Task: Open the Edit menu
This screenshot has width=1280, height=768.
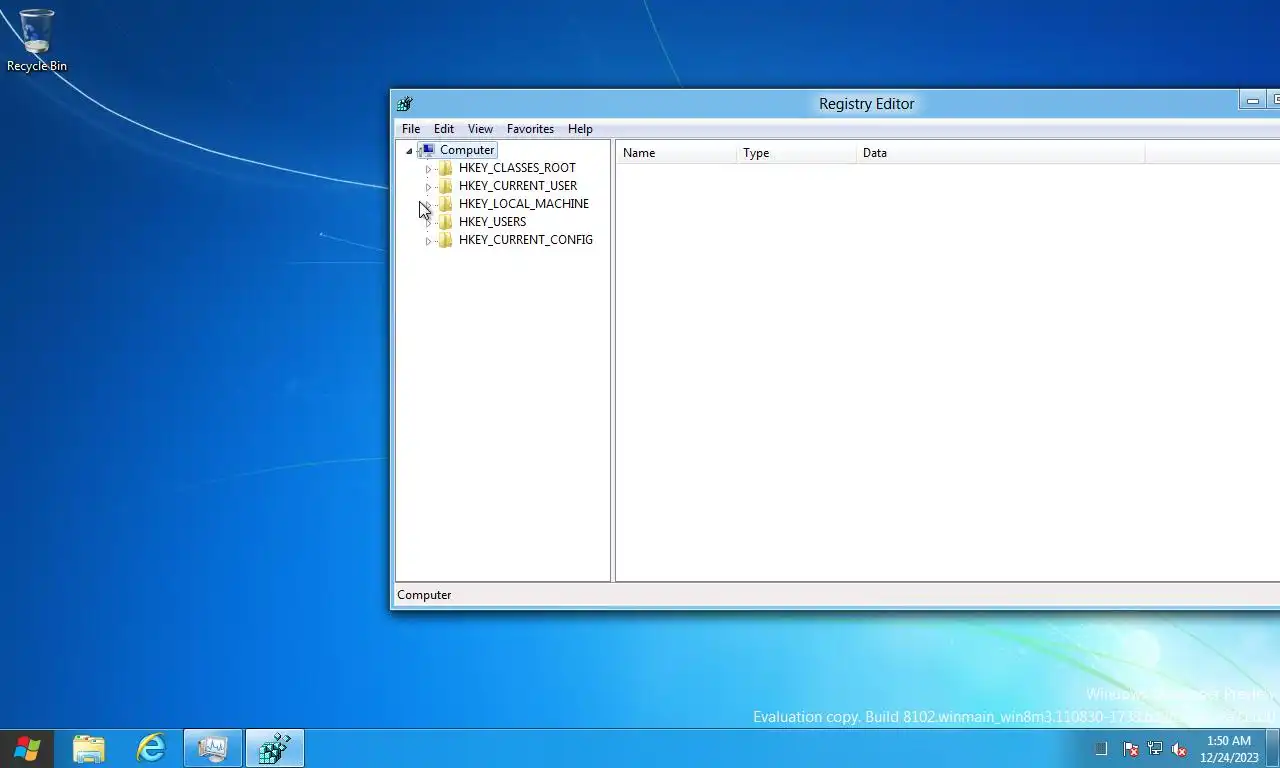Action: point(444,129)
